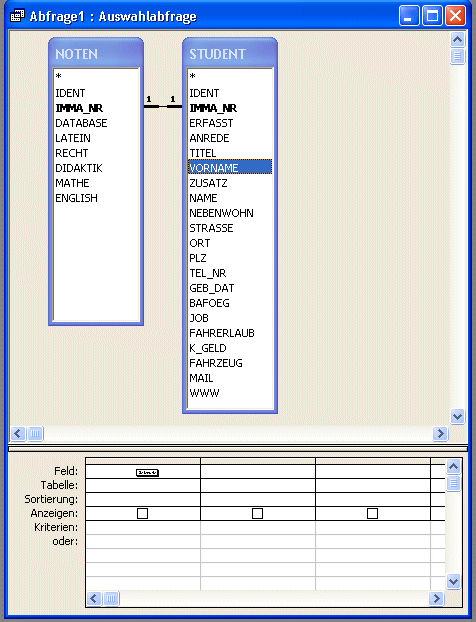Toggle Anzeigen checkbox in second column

point(257,513)
